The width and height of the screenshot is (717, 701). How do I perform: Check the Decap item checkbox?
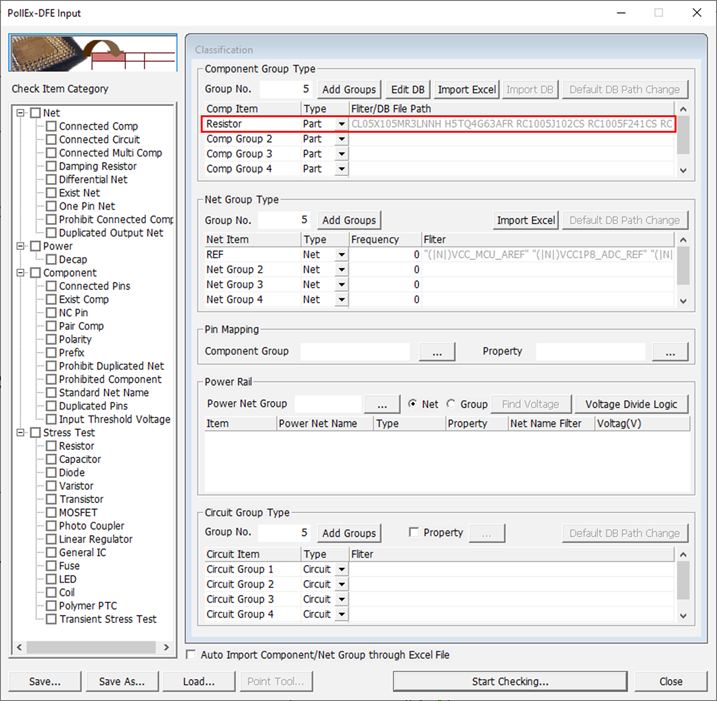pyautogui.click(x=51, y=260)
